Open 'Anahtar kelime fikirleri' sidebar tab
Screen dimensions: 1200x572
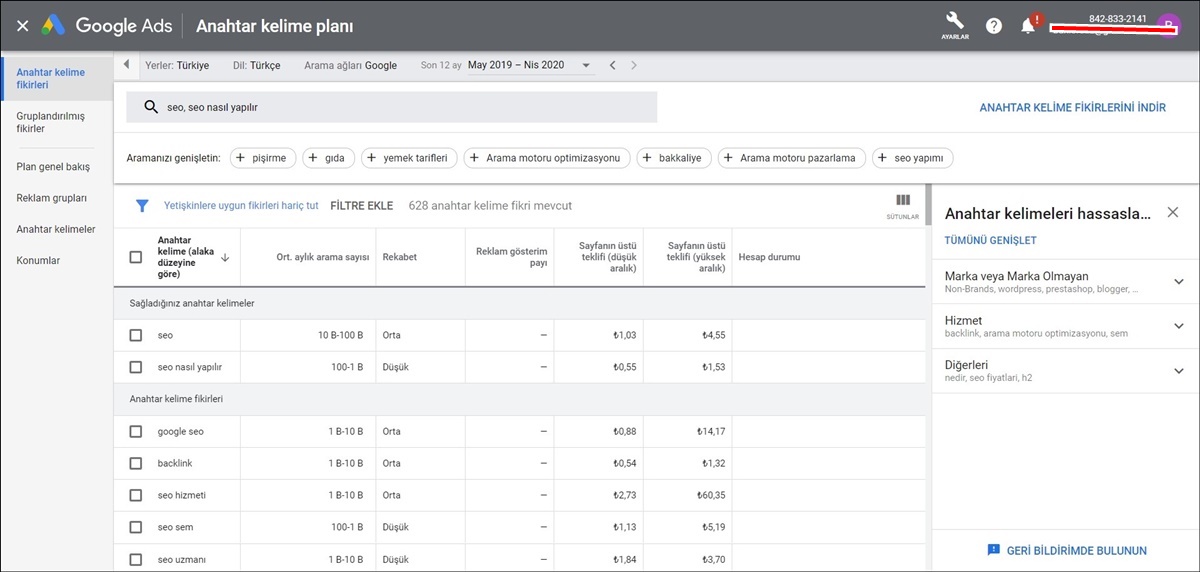[x=56, y=78]
